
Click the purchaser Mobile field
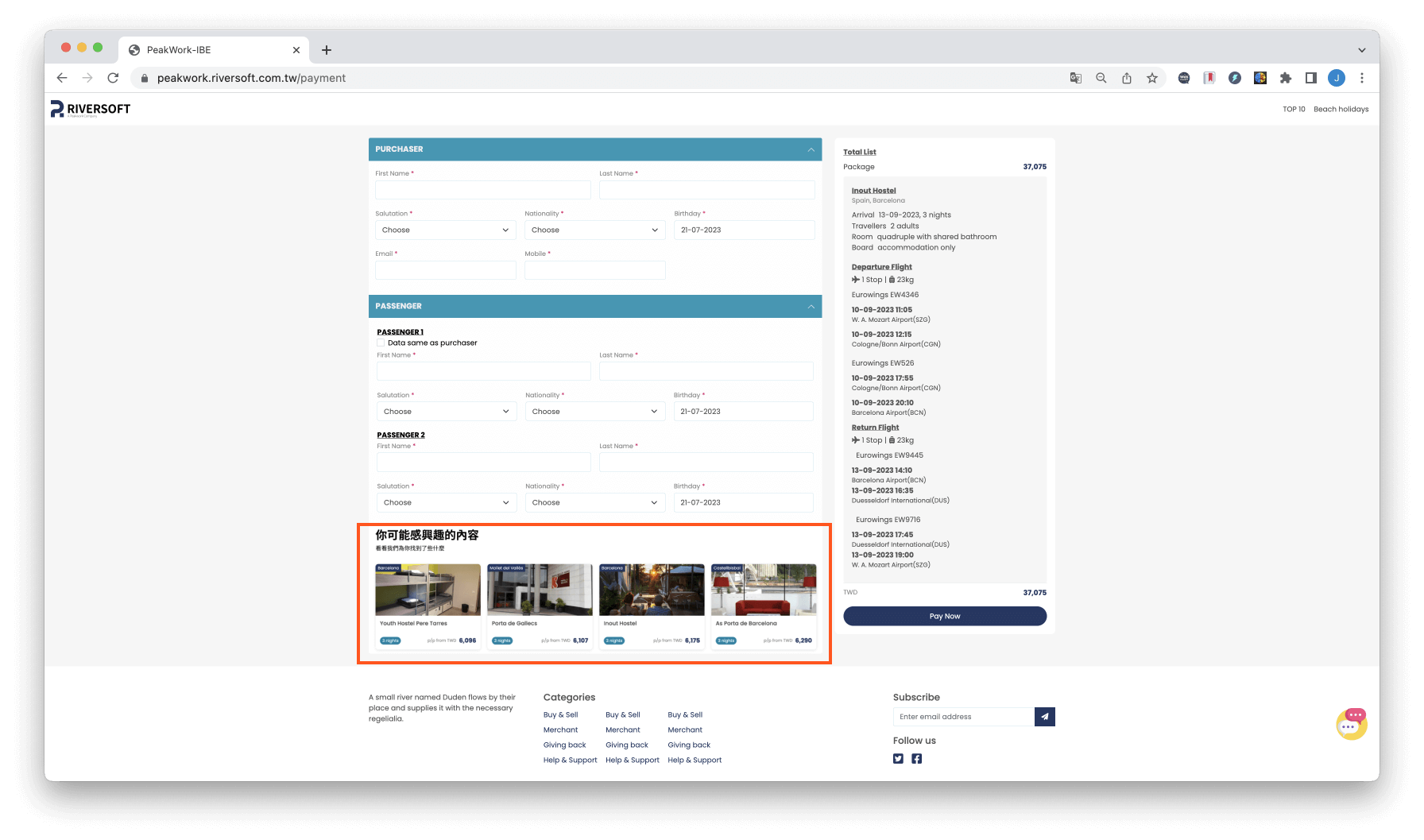[595, 270]
